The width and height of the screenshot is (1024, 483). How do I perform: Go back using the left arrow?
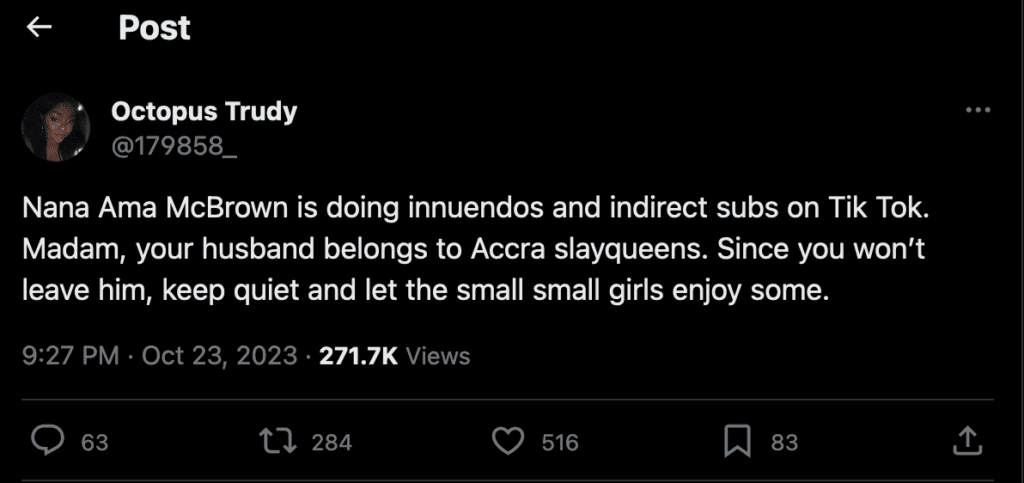coord(39,28)
